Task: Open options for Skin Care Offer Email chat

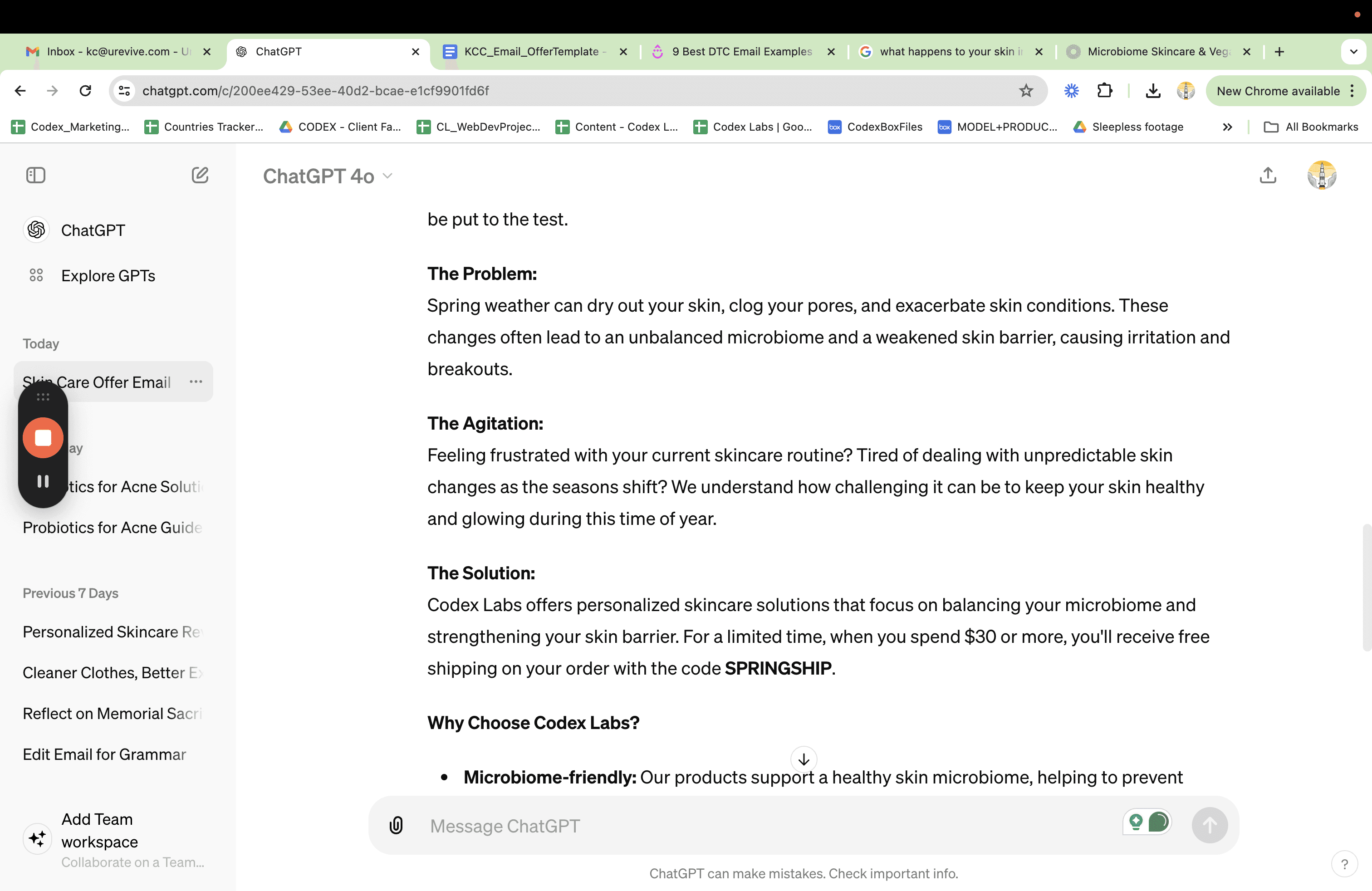Action: click(x=196, y=382)
